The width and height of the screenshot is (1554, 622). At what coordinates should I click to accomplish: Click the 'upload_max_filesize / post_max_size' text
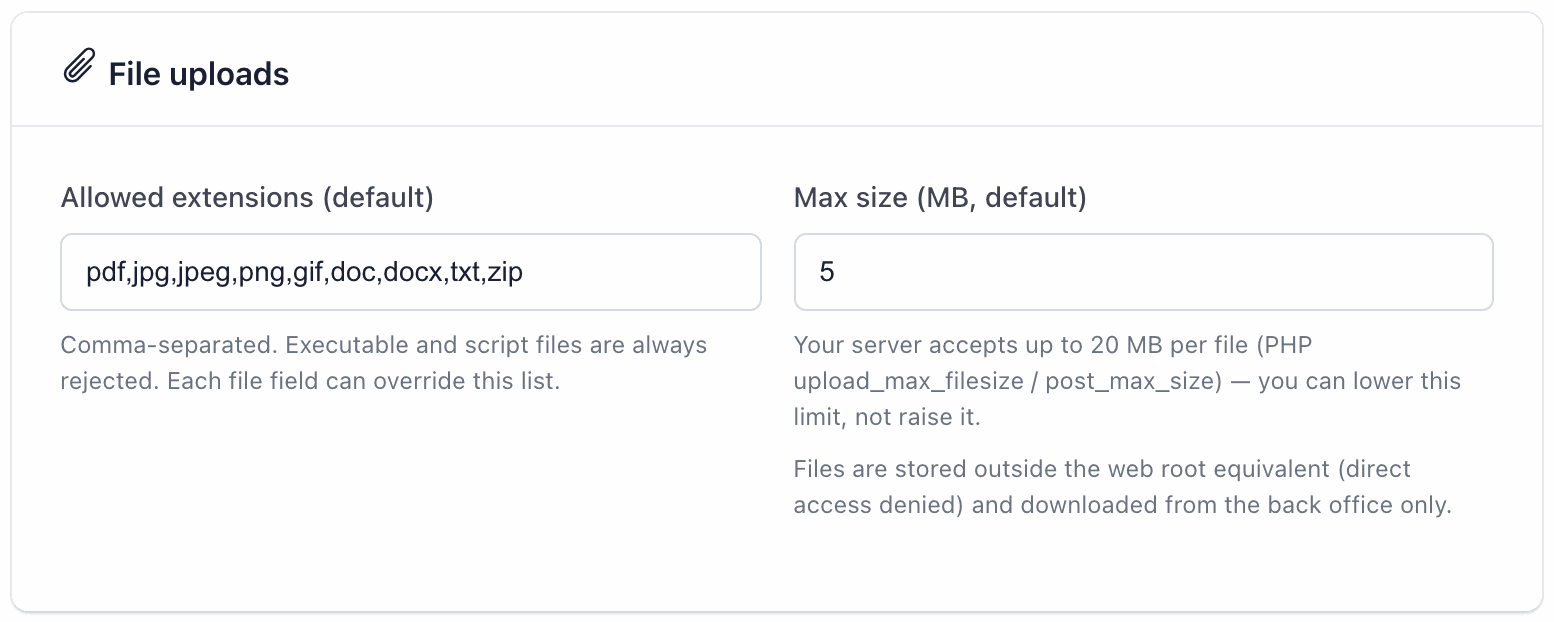[x=1008, y=381]
